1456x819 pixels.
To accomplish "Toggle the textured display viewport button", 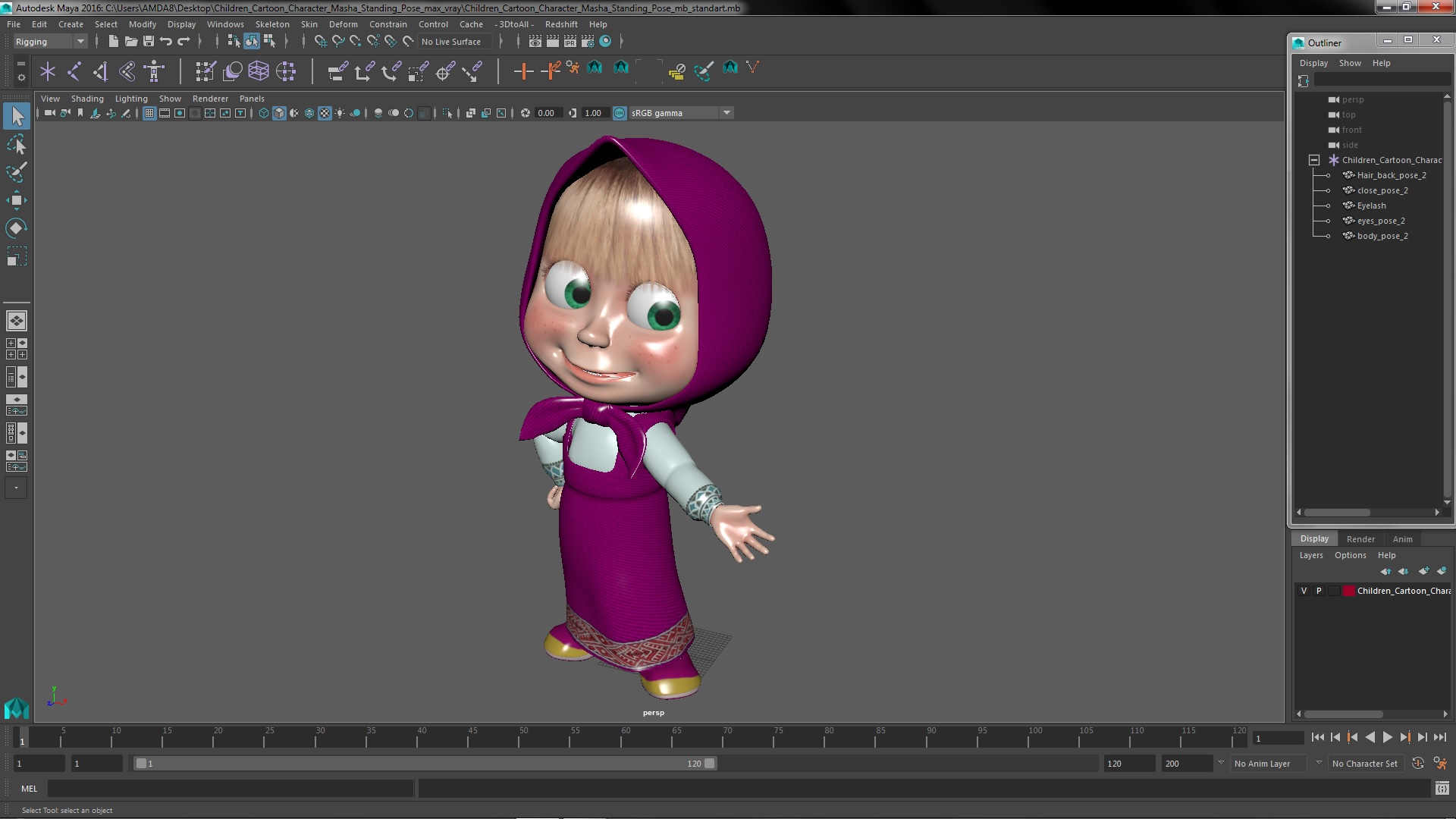I will [325, 113].
